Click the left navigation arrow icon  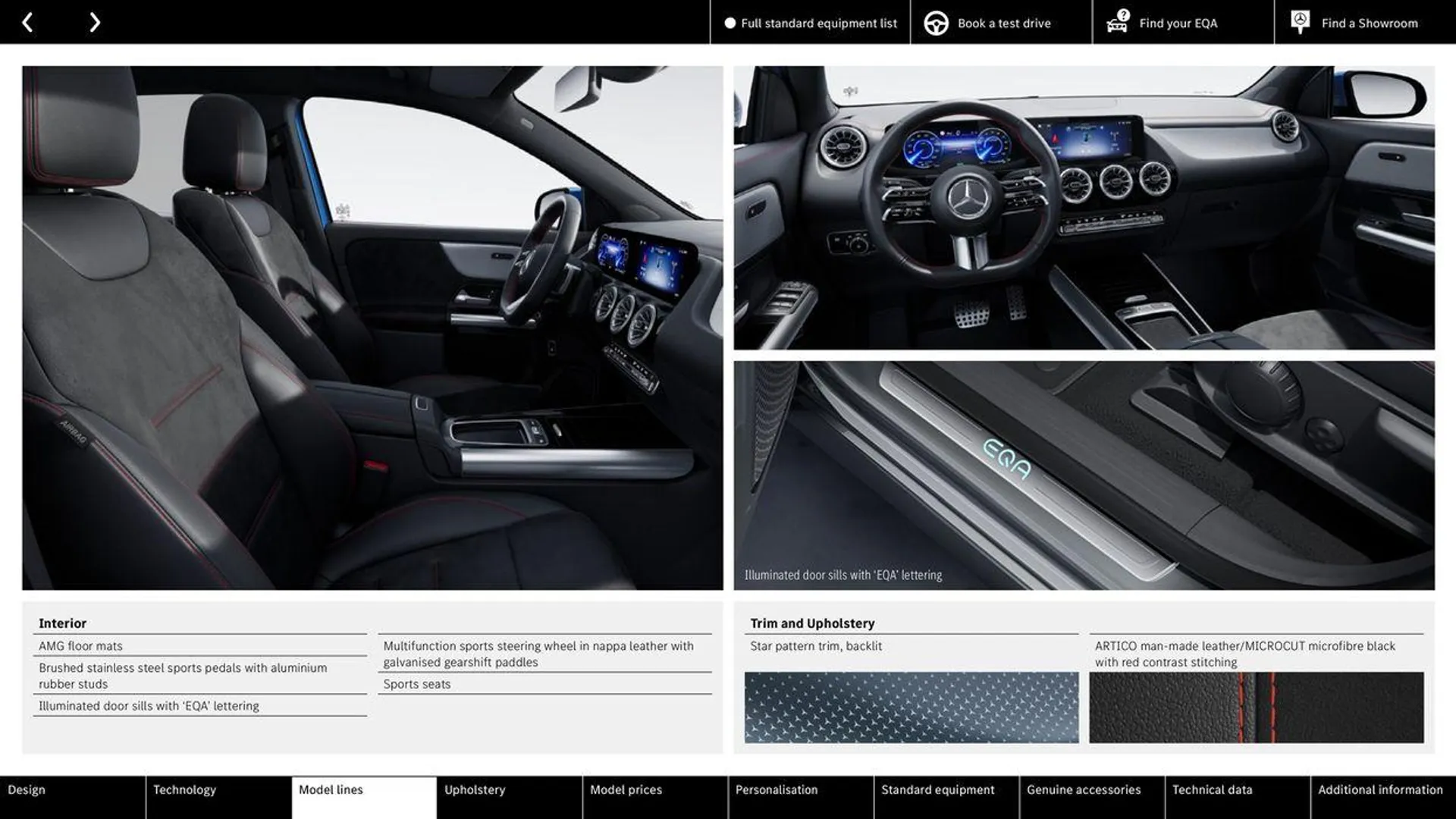27,21
